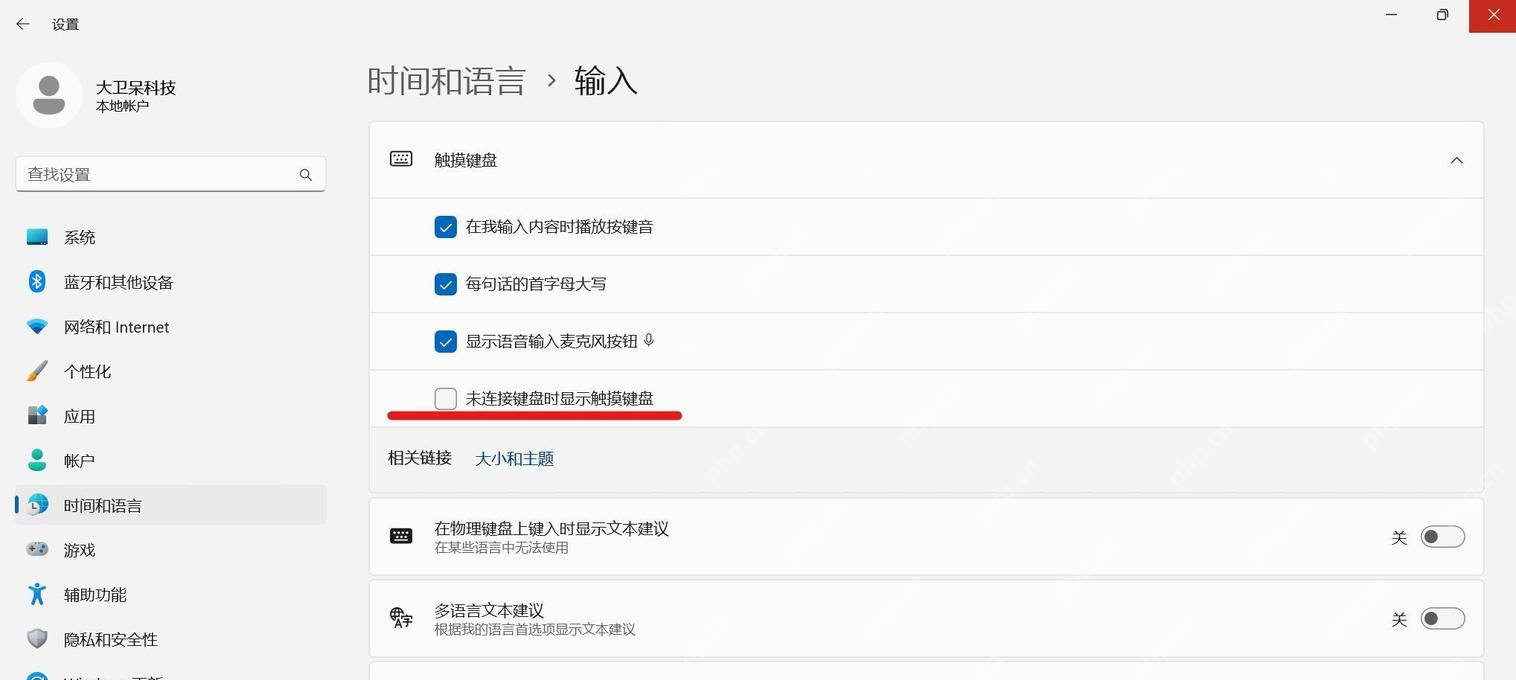
Task: Click the 大卫呆科技 account name
Action: (x=136, y=87)
